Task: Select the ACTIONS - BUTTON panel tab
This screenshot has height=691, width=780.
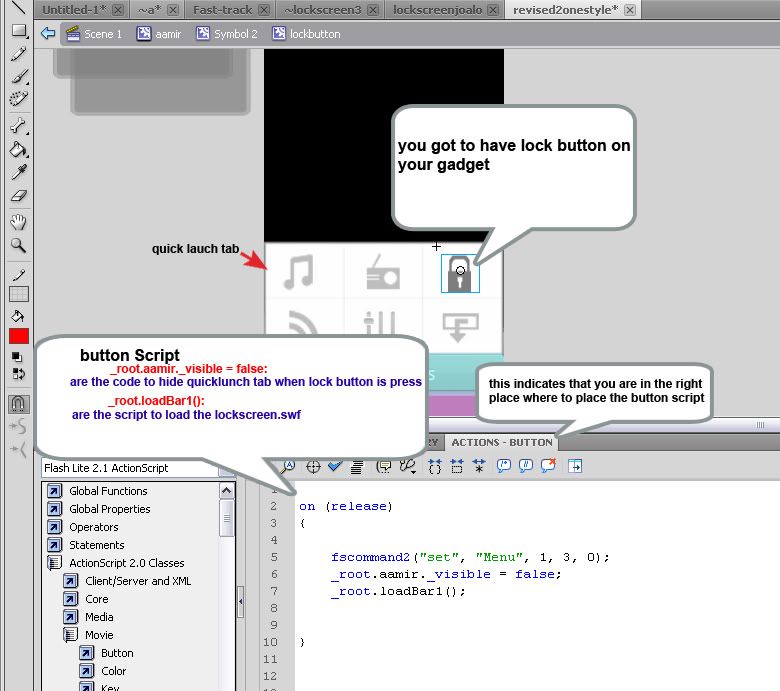Action: (501, 442)
